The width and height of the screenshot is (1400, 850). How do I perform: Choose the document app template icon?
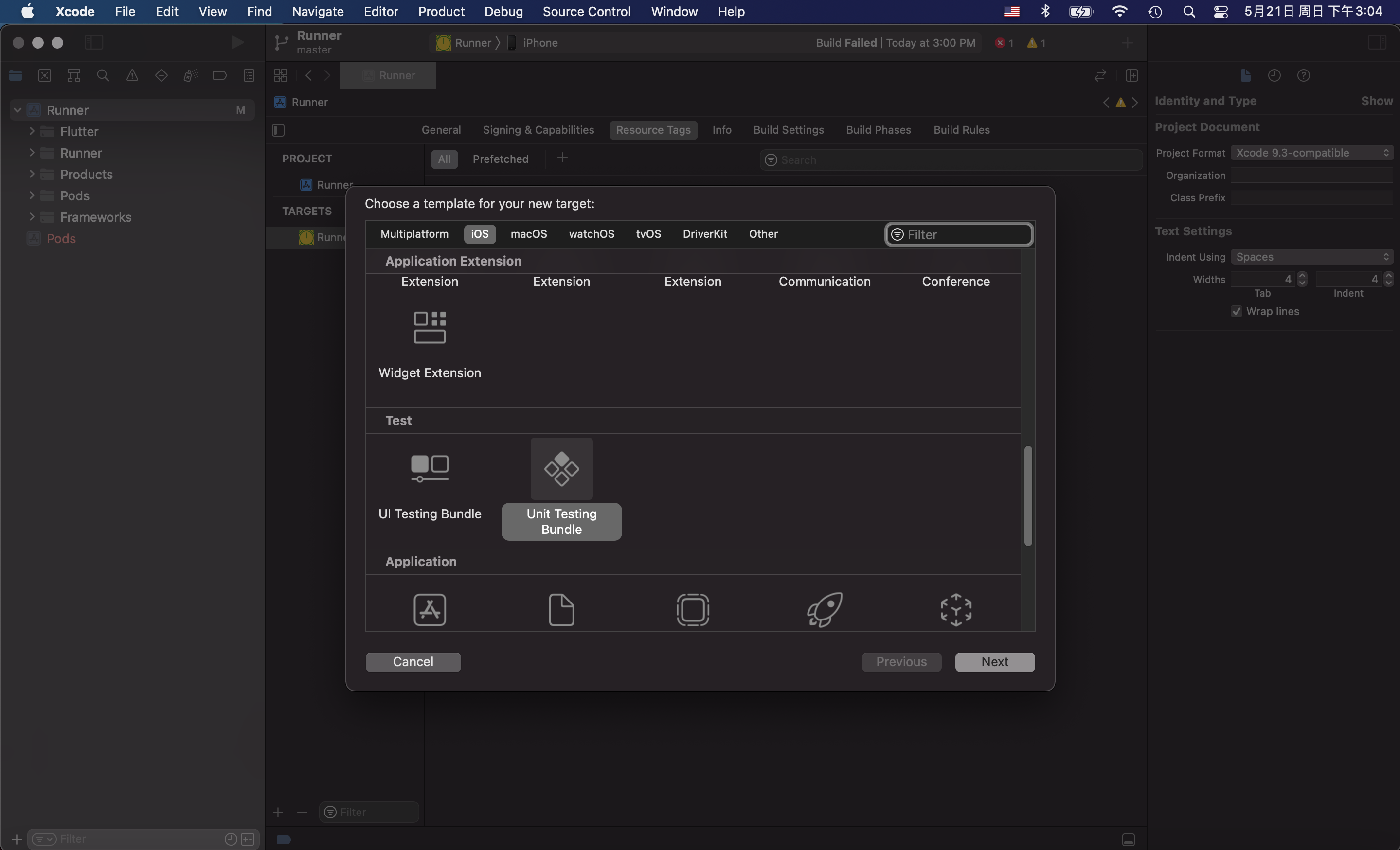point(561,610)
